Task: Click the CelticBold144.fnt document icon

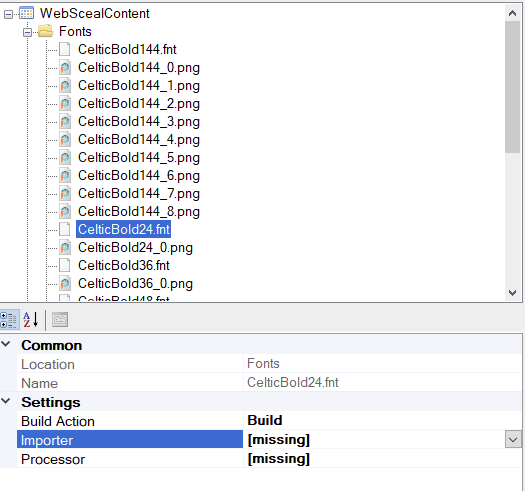Action: 65,49
